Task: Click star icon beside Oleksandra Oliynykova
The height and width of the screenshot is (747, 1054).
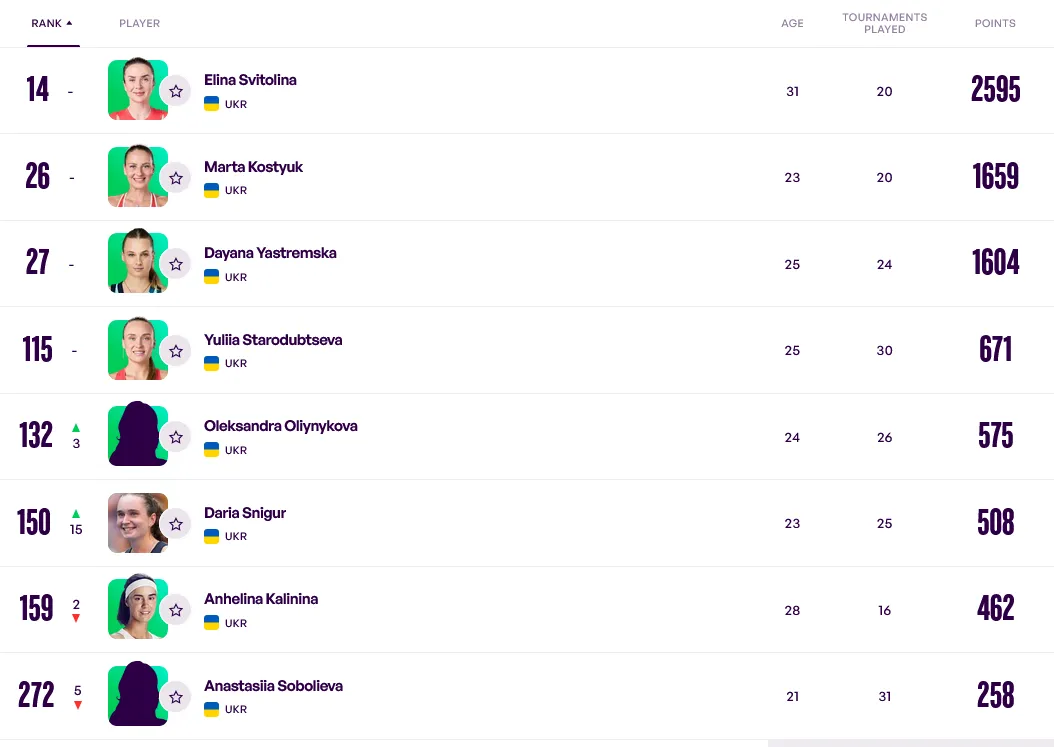Action: [176, 437]
